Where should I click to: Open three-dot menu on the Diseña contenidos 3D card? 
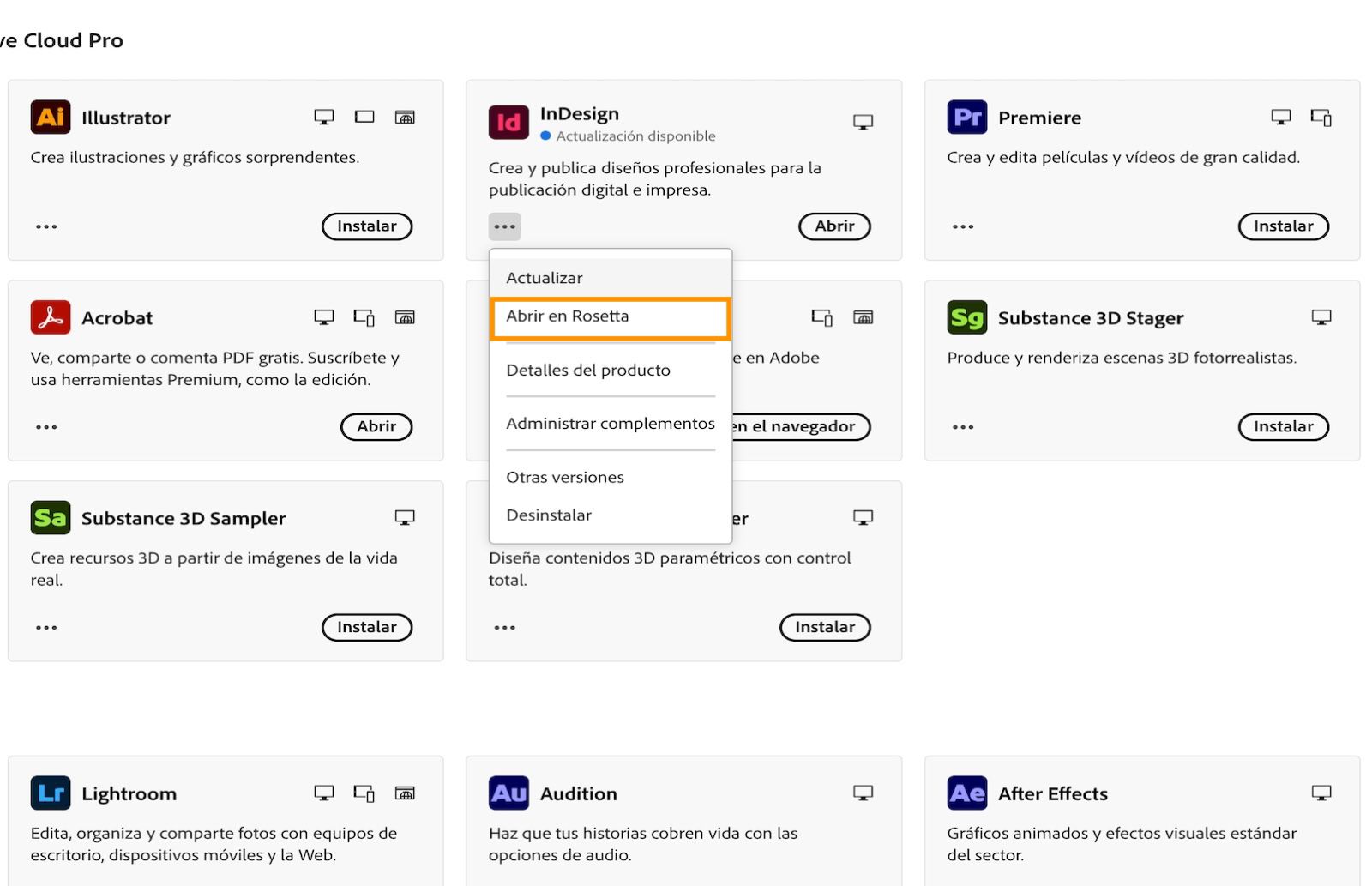pyautogui.click(x=505, y=628)
